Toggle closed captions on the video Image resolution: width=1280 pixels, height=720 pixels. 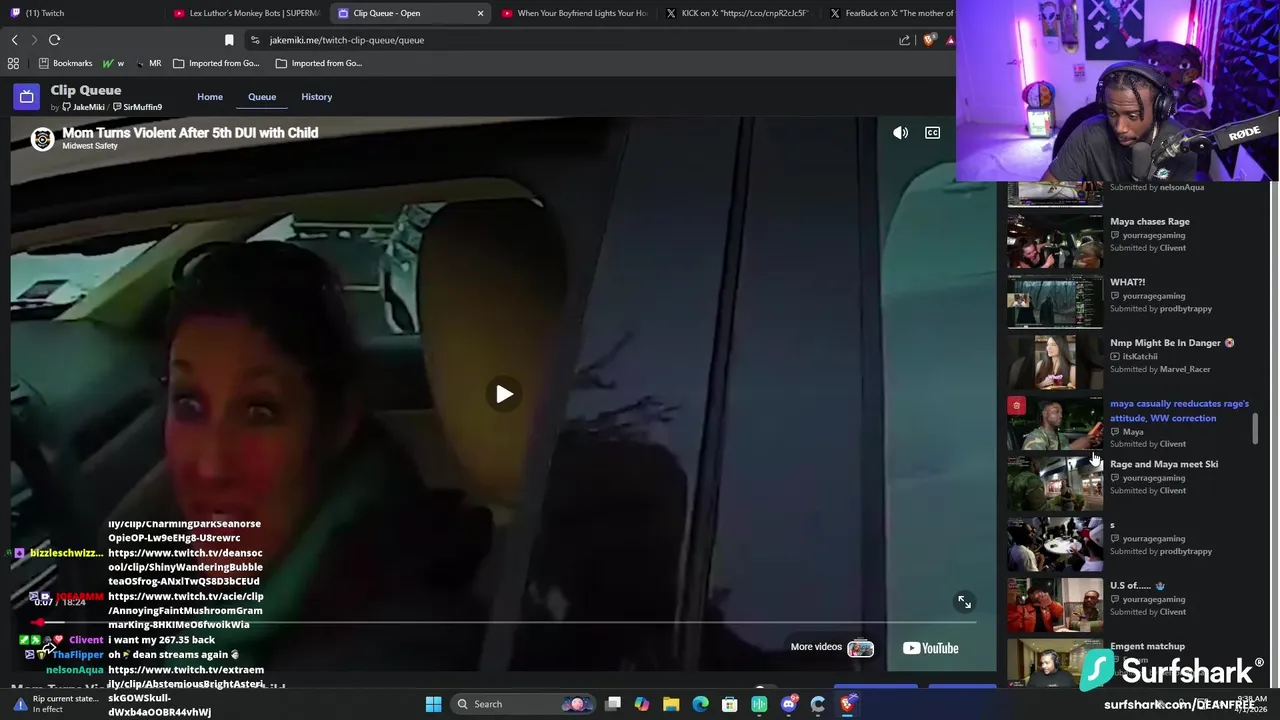[932, 133]
